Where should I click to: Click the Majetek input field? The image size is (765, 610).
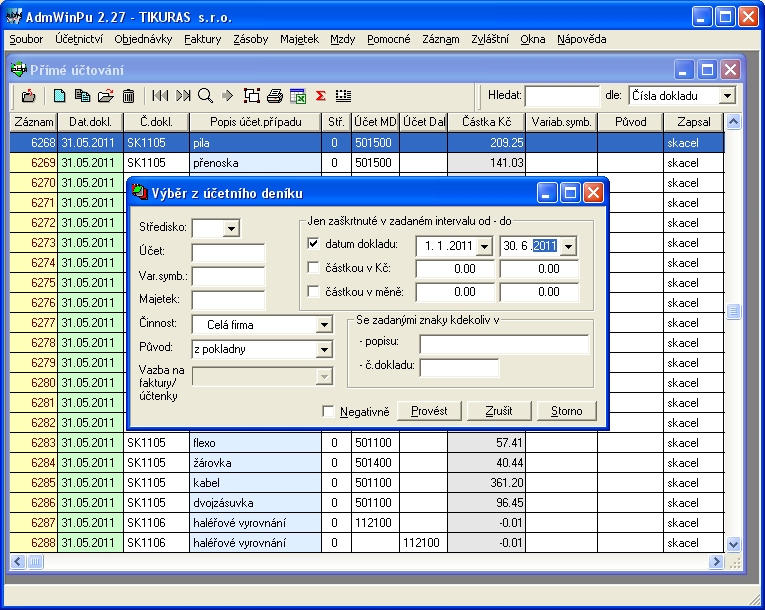[x=228, y=300]
